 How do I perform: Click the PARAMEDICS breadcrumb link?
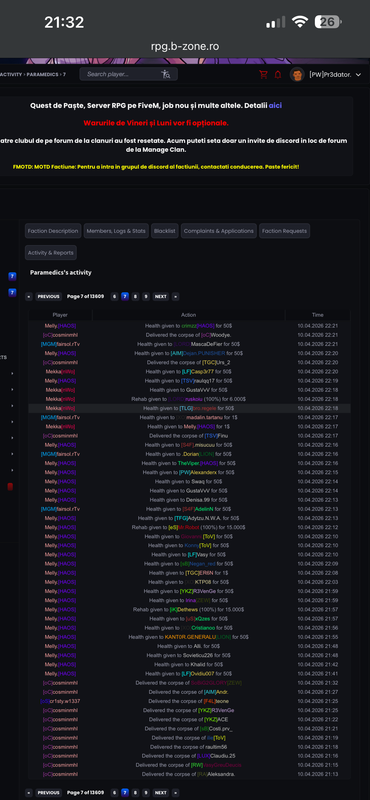click(x=43, y=74)
